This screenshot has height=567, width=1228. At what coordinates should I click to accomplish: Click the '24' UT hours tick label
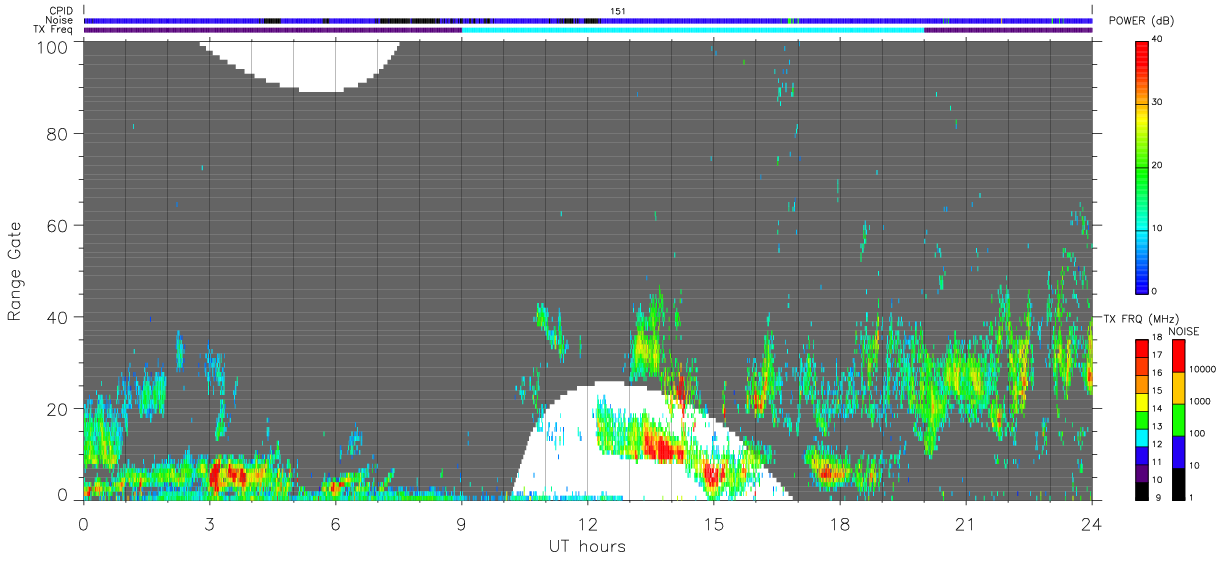tap(1091, 524)
